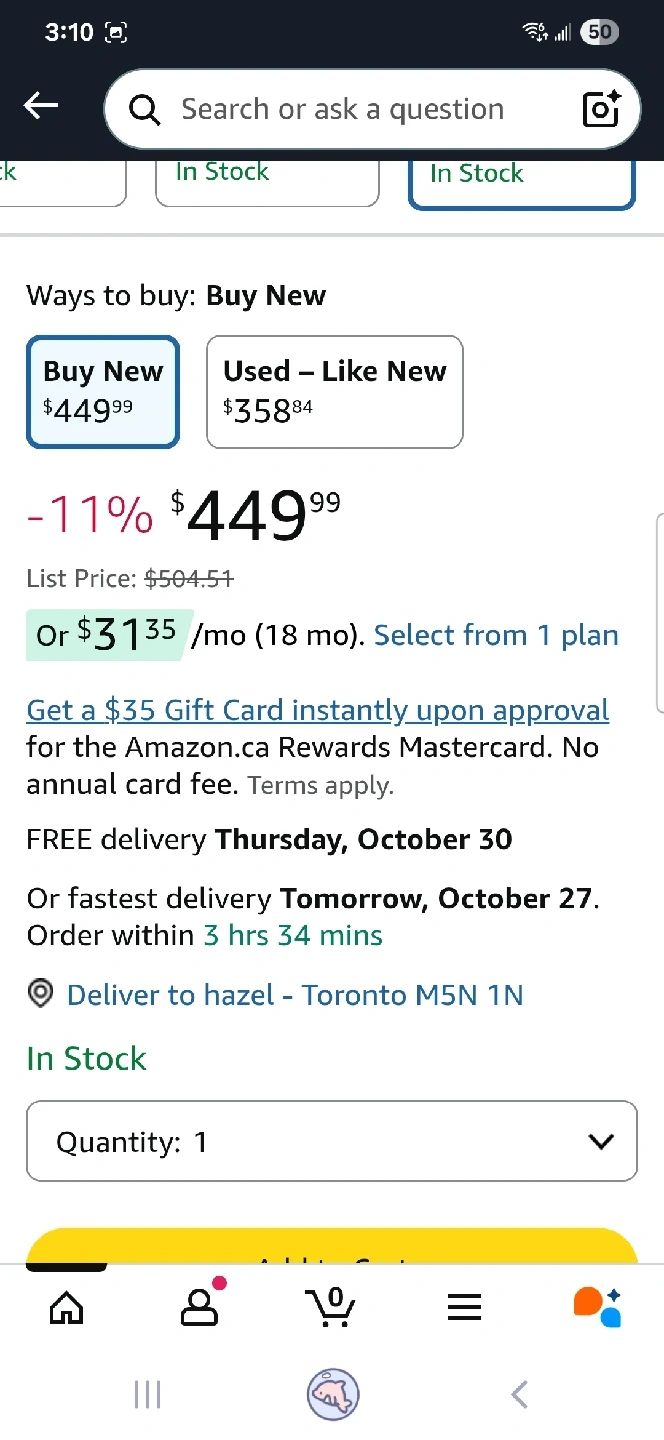The height and width of the screenshot is (1440, 664).
Task: Open the account profile icon
Action: 199,1306
